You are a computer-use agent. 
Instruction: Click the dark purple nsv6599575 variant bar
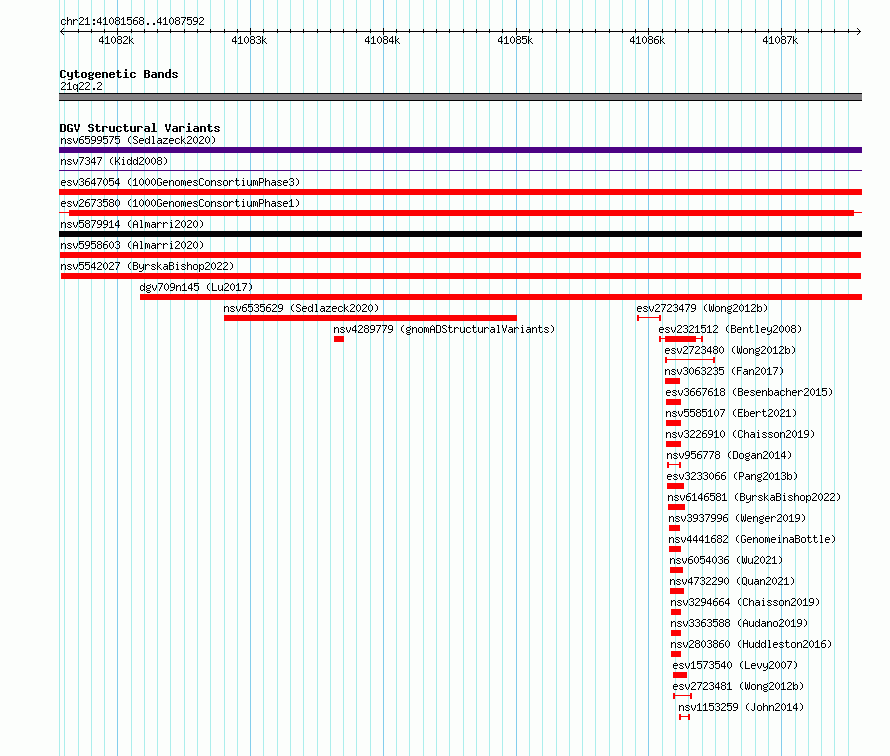tap(460, 150)
